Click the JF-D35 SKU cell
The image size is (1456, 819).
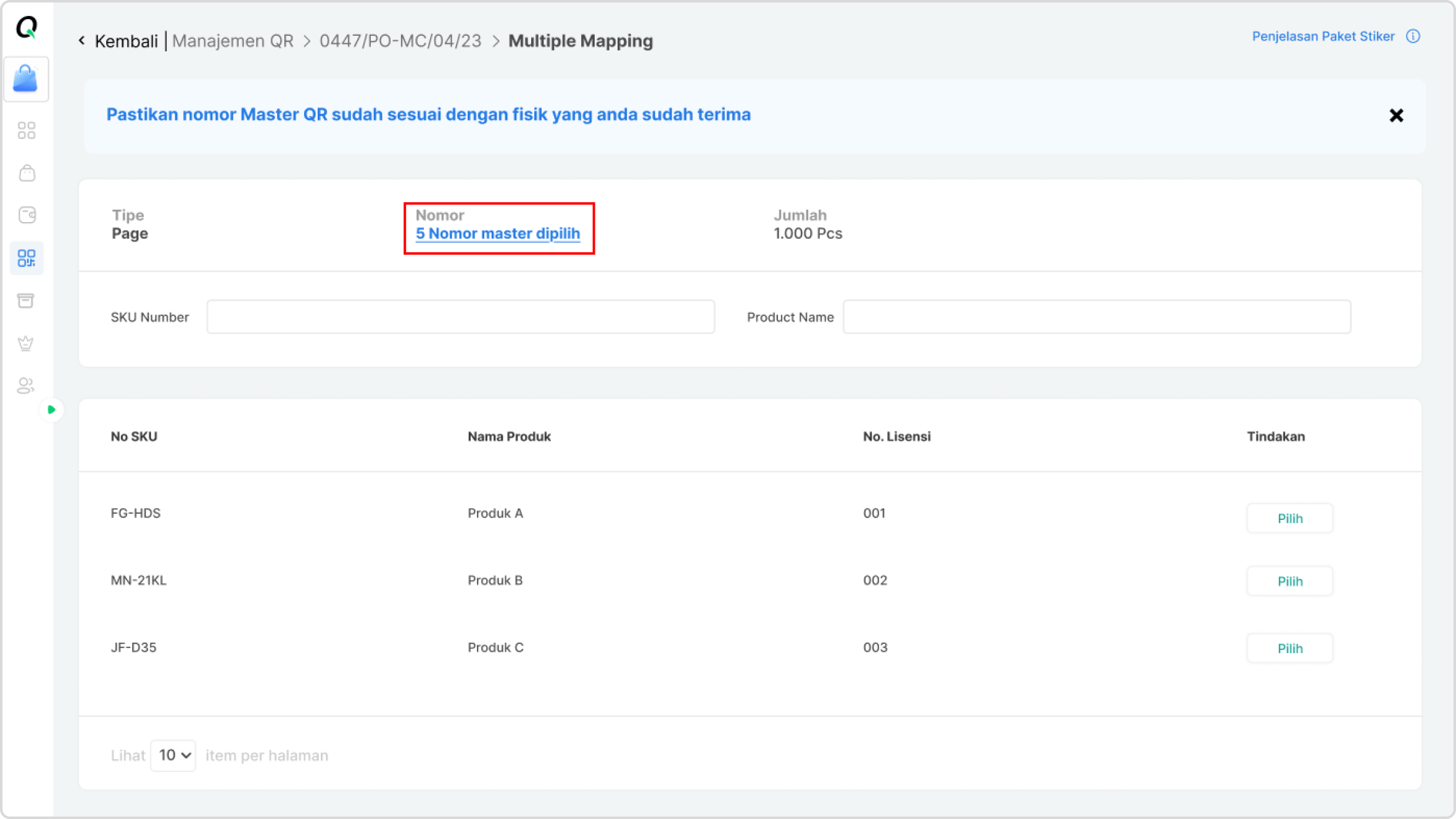(x=134, y=648)
